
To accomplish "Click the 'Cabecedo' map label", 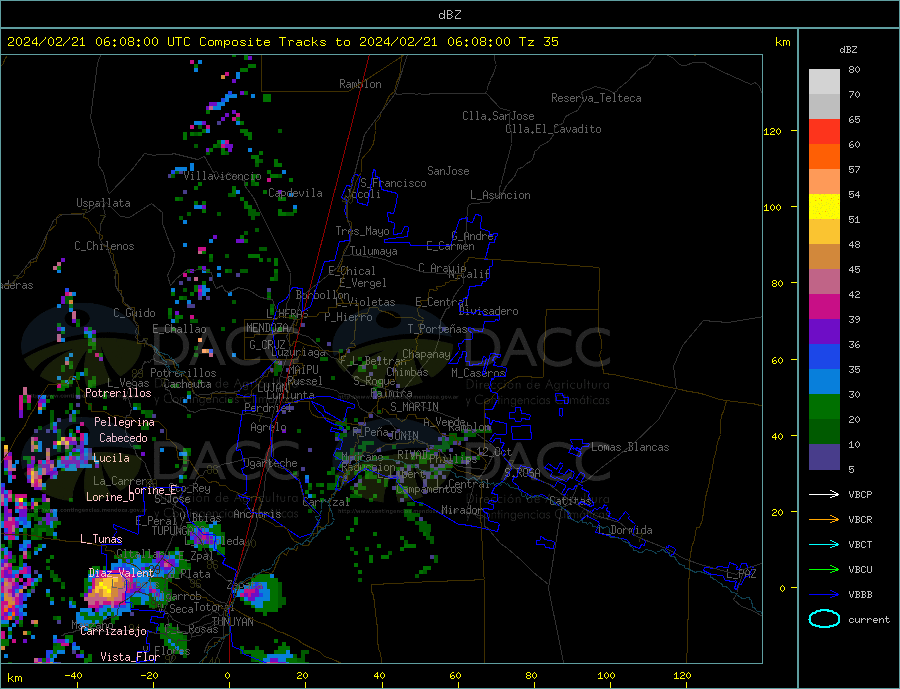I will tap(123, 438).
